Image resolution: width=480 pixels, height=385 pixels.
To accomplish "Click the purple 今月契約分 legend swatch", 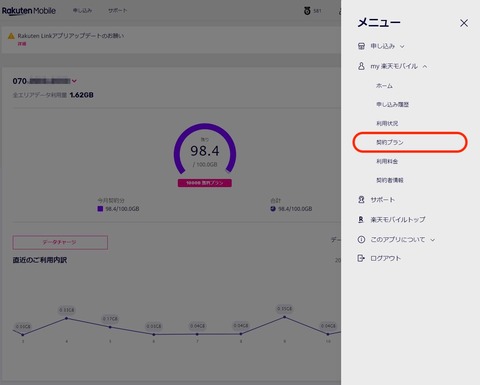I will click(100, 209).
